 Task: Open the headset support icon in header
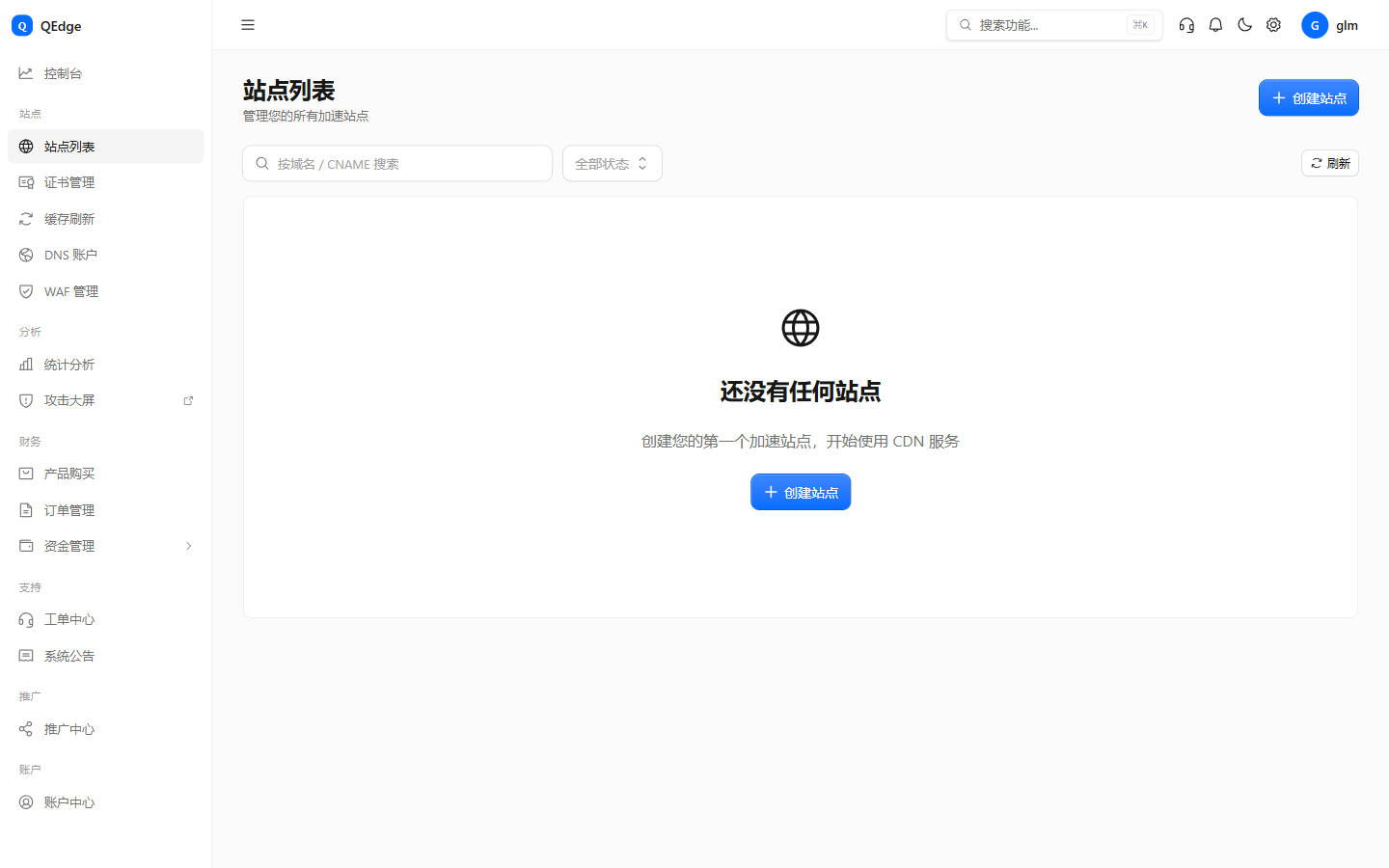point(1186,25)
